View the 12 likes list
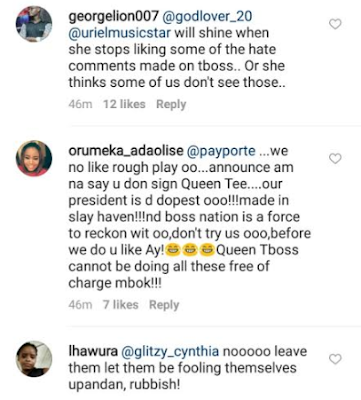The image size is (361, 400). (124, 104)
